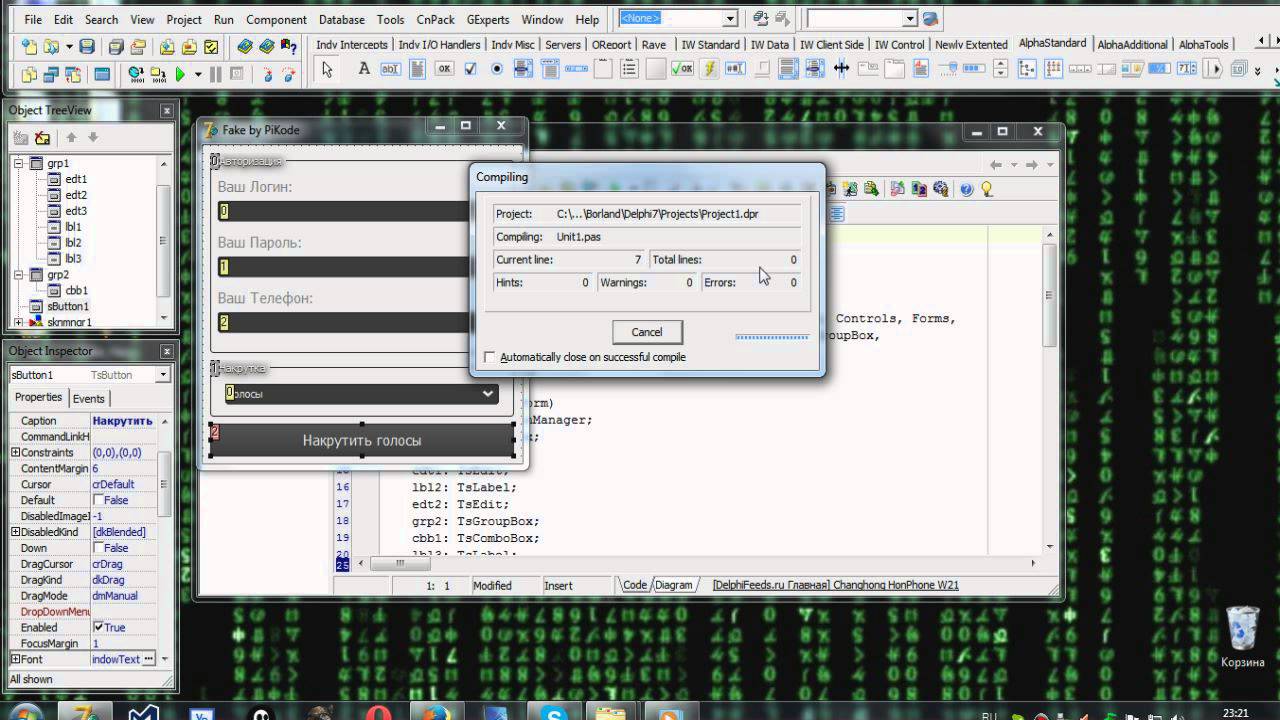Image resolution: width=1280 pixels, height=720 pixels.
Task: Pick the radio button palette component
Action: [497, 69]
